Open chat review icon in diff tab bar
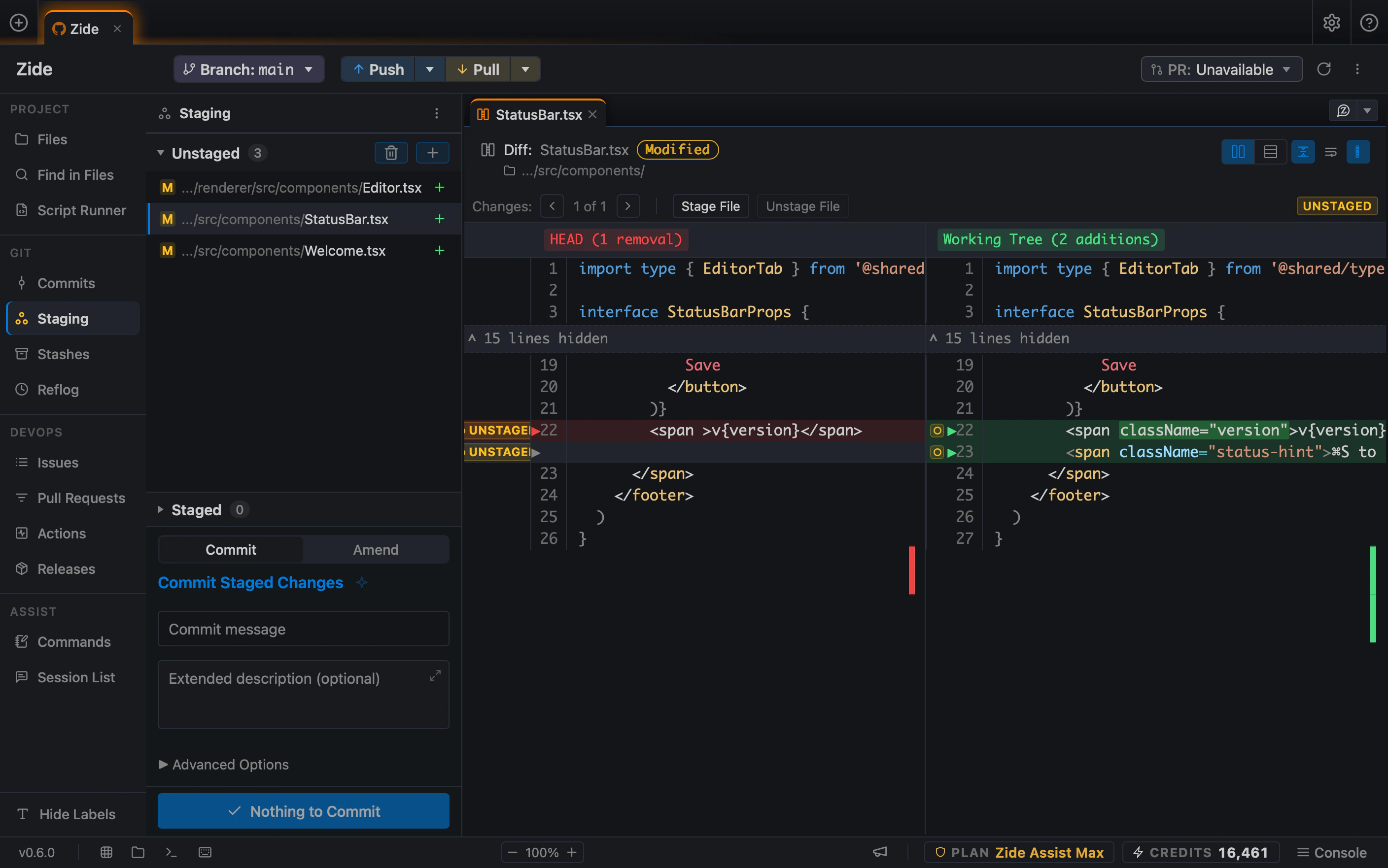 click(x=1343, y=110)
